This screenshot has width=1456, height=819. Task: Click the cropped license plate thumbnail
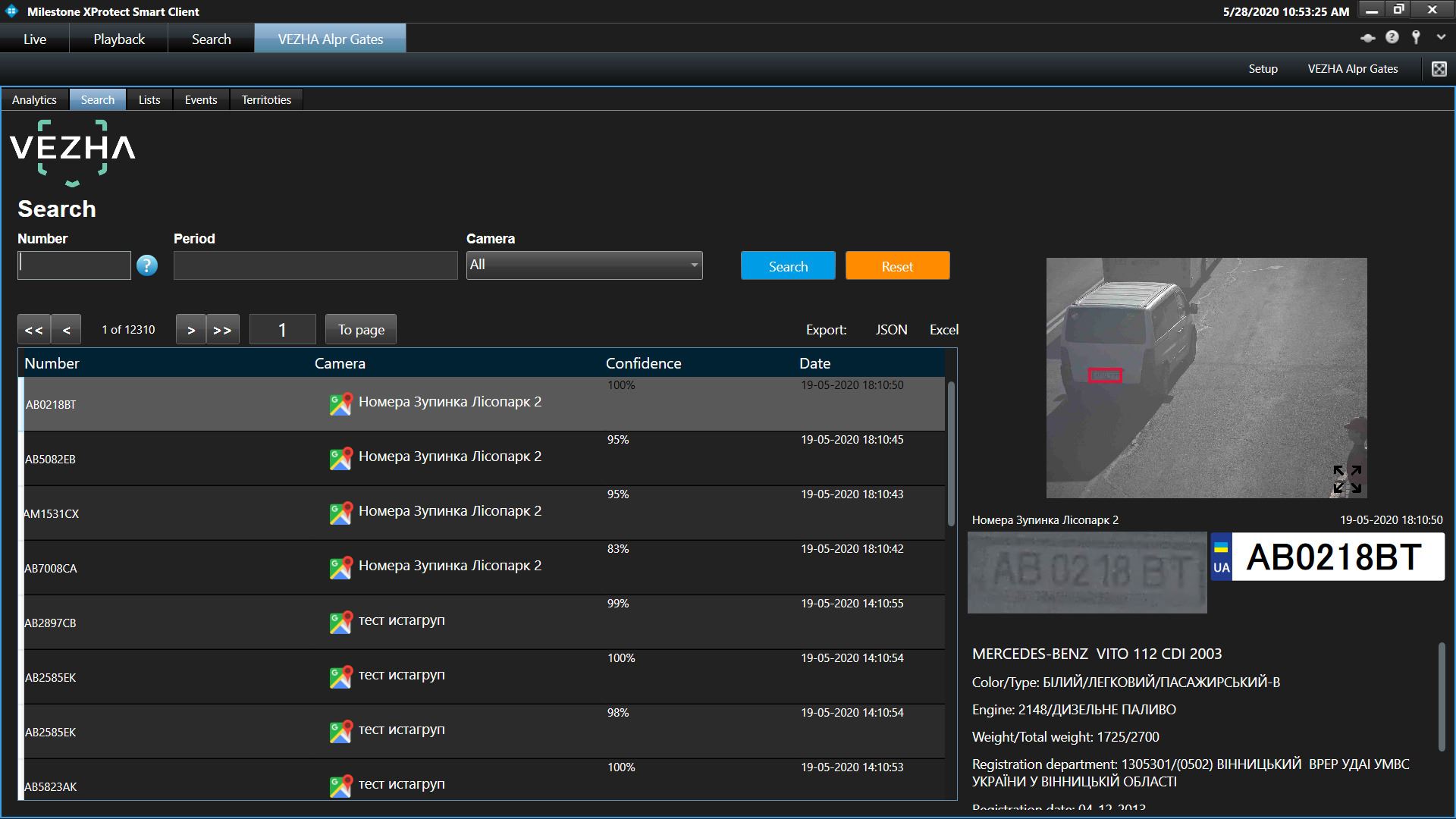(1087, 573)
